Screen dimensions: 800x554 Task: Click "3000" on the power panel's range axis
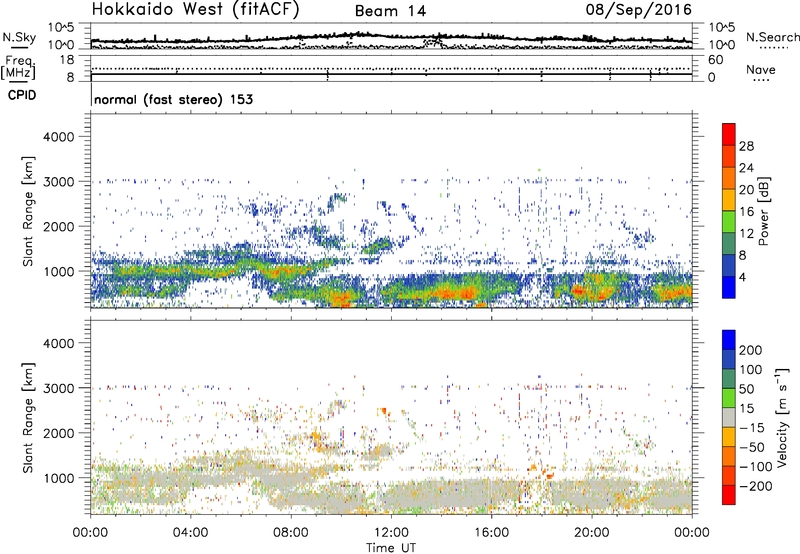[x=59, y=182]
